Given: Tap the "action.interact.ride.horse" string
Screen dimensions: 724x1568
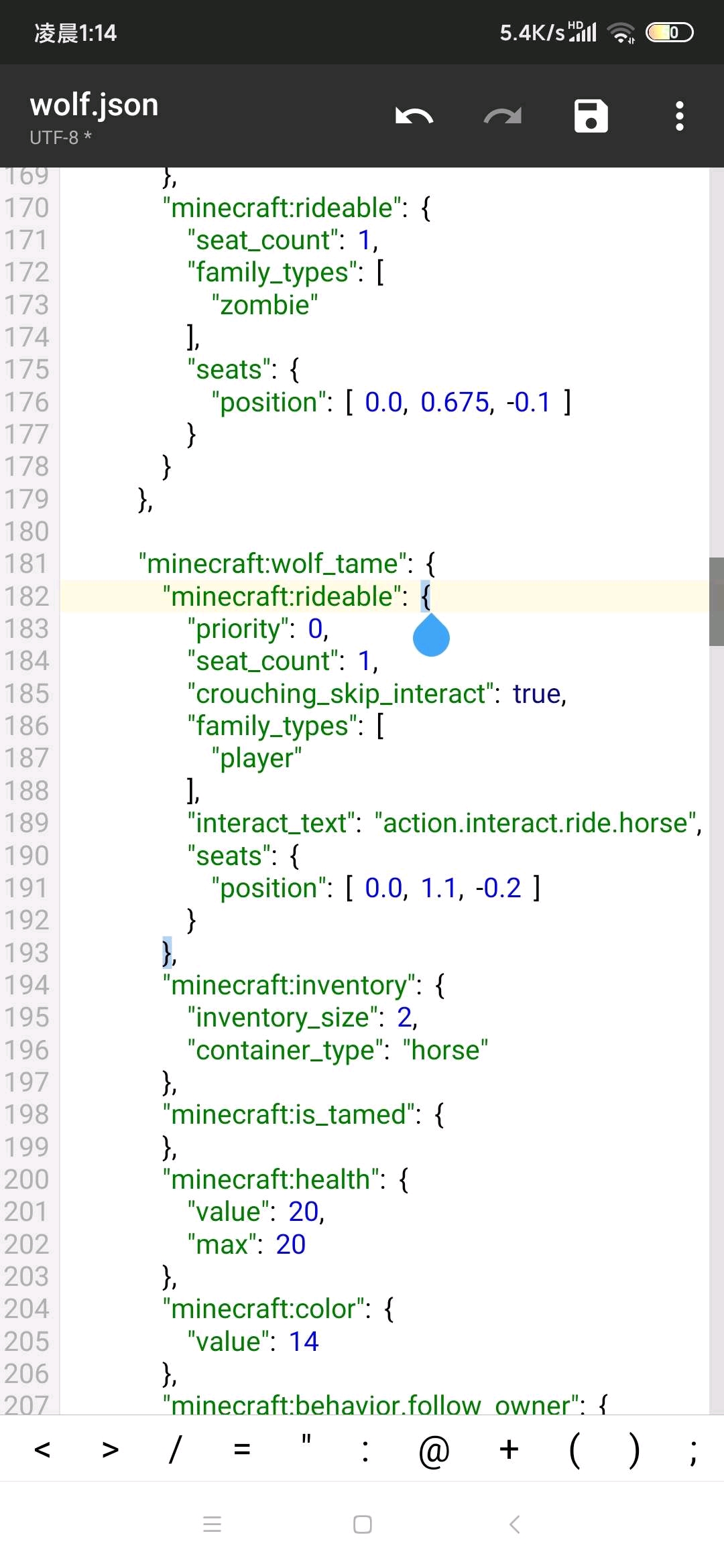Looking at the screenshot, I should [x=536, y=823].
